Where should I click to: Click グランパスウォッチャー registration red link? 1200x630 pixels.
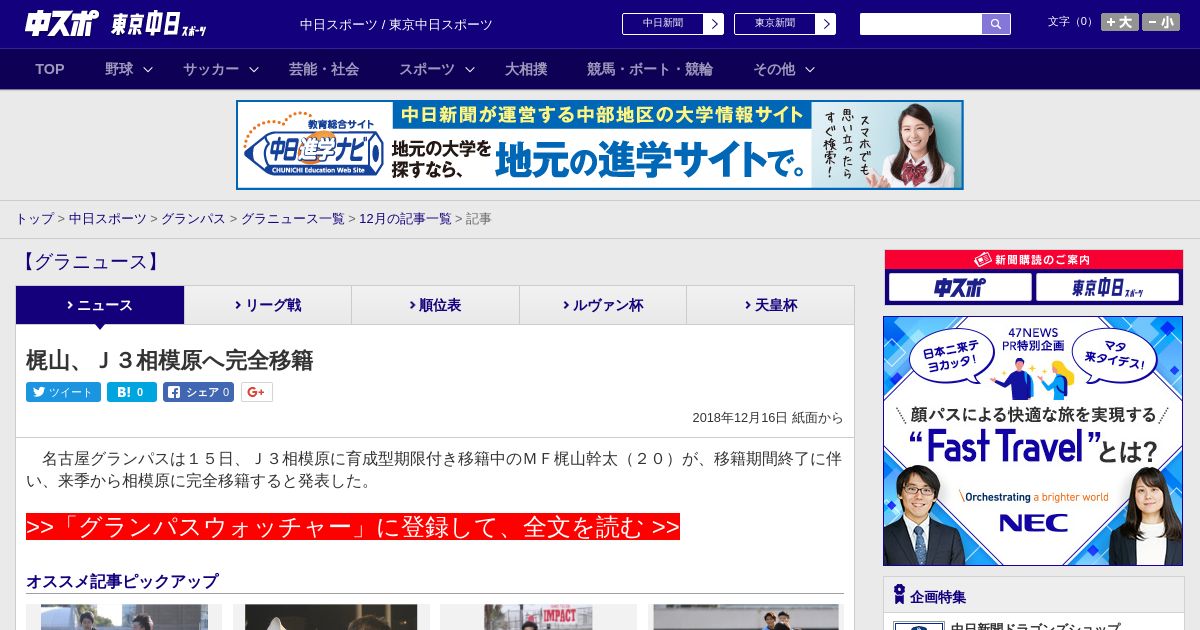click(x=353, y=527)
